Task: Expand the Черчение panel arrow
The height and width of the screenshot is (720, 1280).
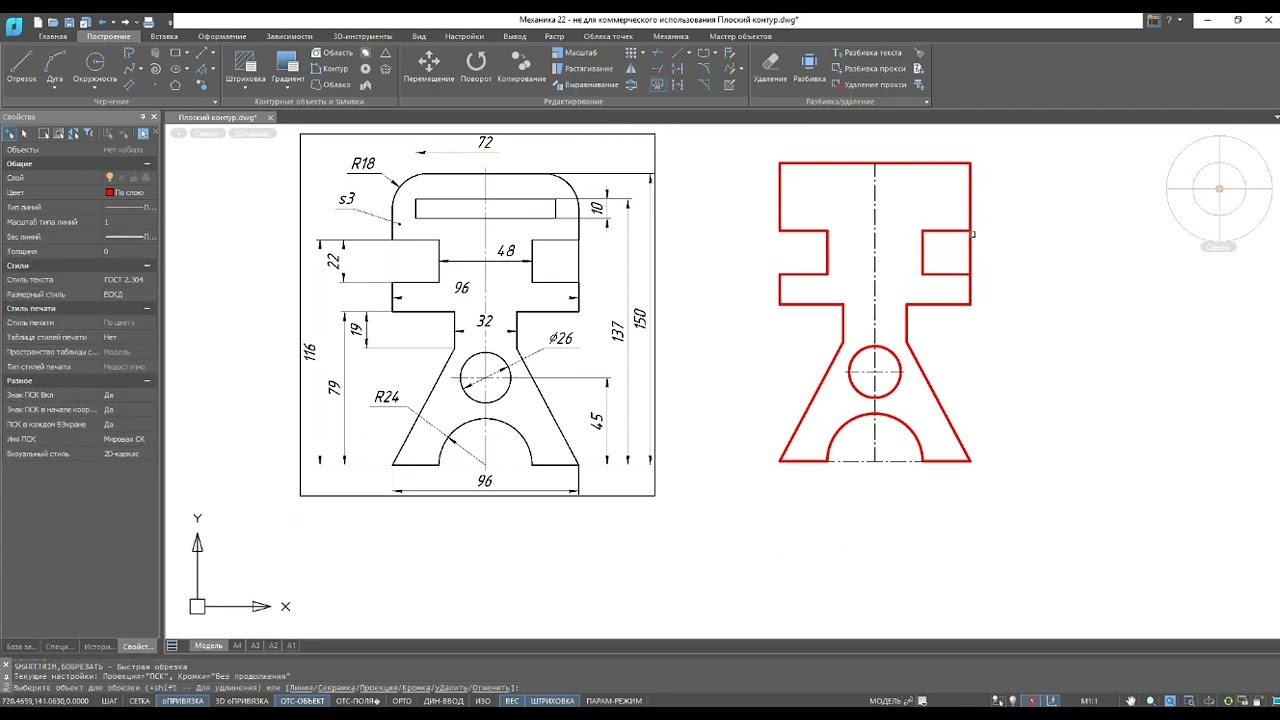Action: click(x=215, y=102)
